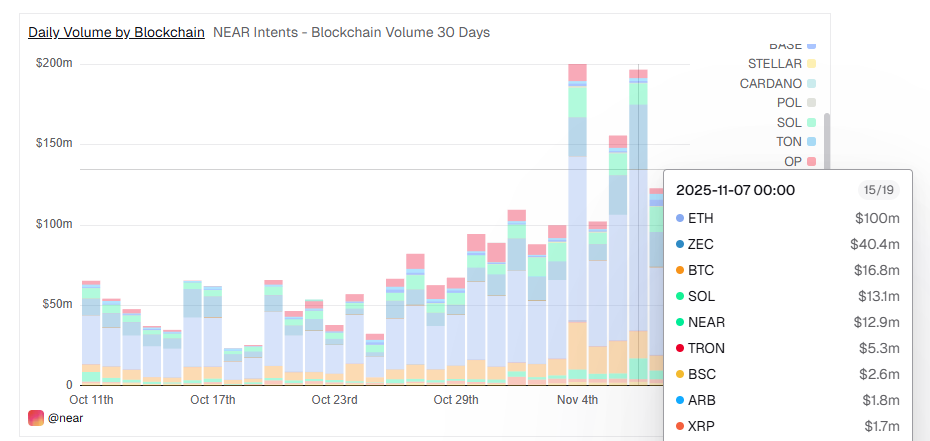Click the TON legend color square
The width and height of the screenshot is (930, 441).
coord(812,142)
